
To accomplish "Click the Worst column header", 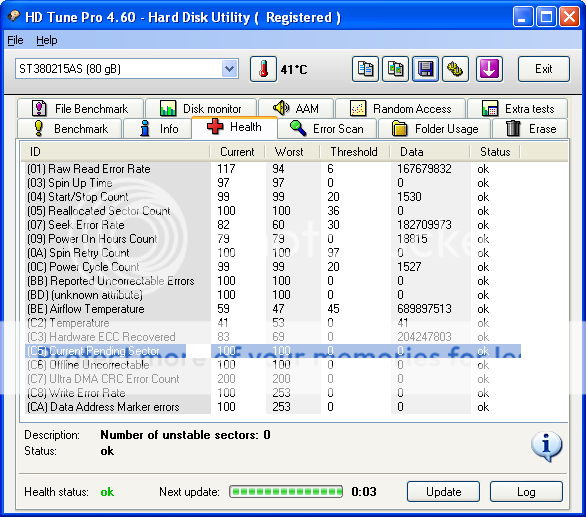I will [292, 152].
